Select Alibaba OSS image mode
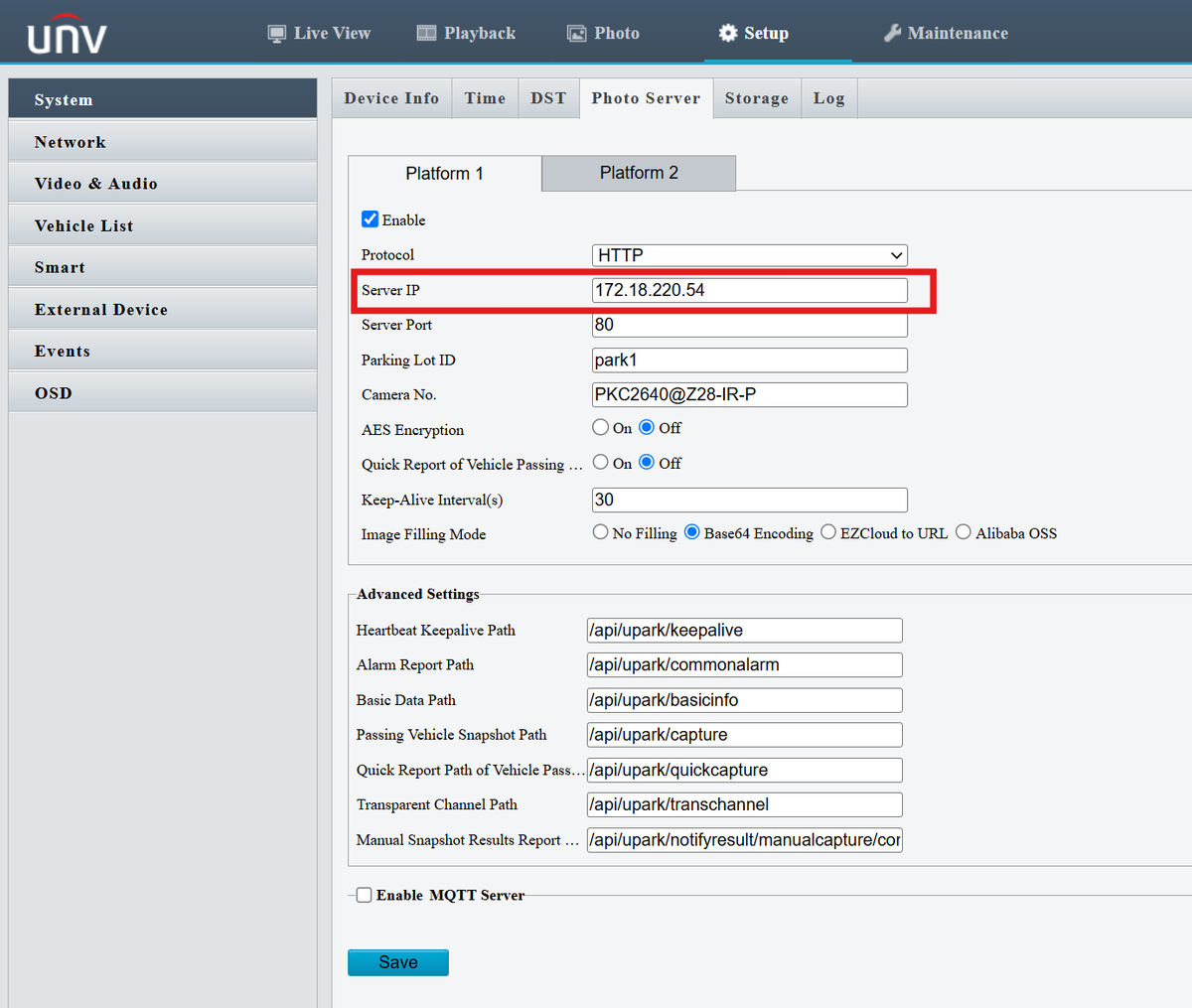The image size is (1192, 1008). (964, 532)
